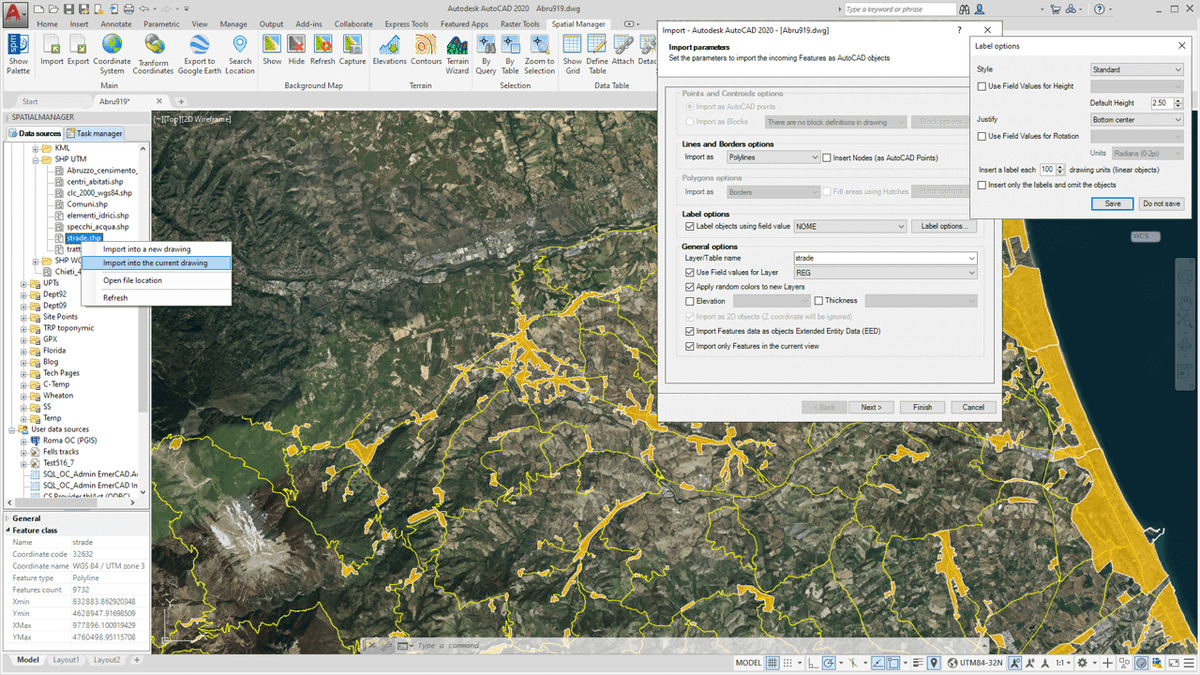Toggle Apply random colors to new Layers
Viewport: 1200px width, 675px height.
click(689, 286)
